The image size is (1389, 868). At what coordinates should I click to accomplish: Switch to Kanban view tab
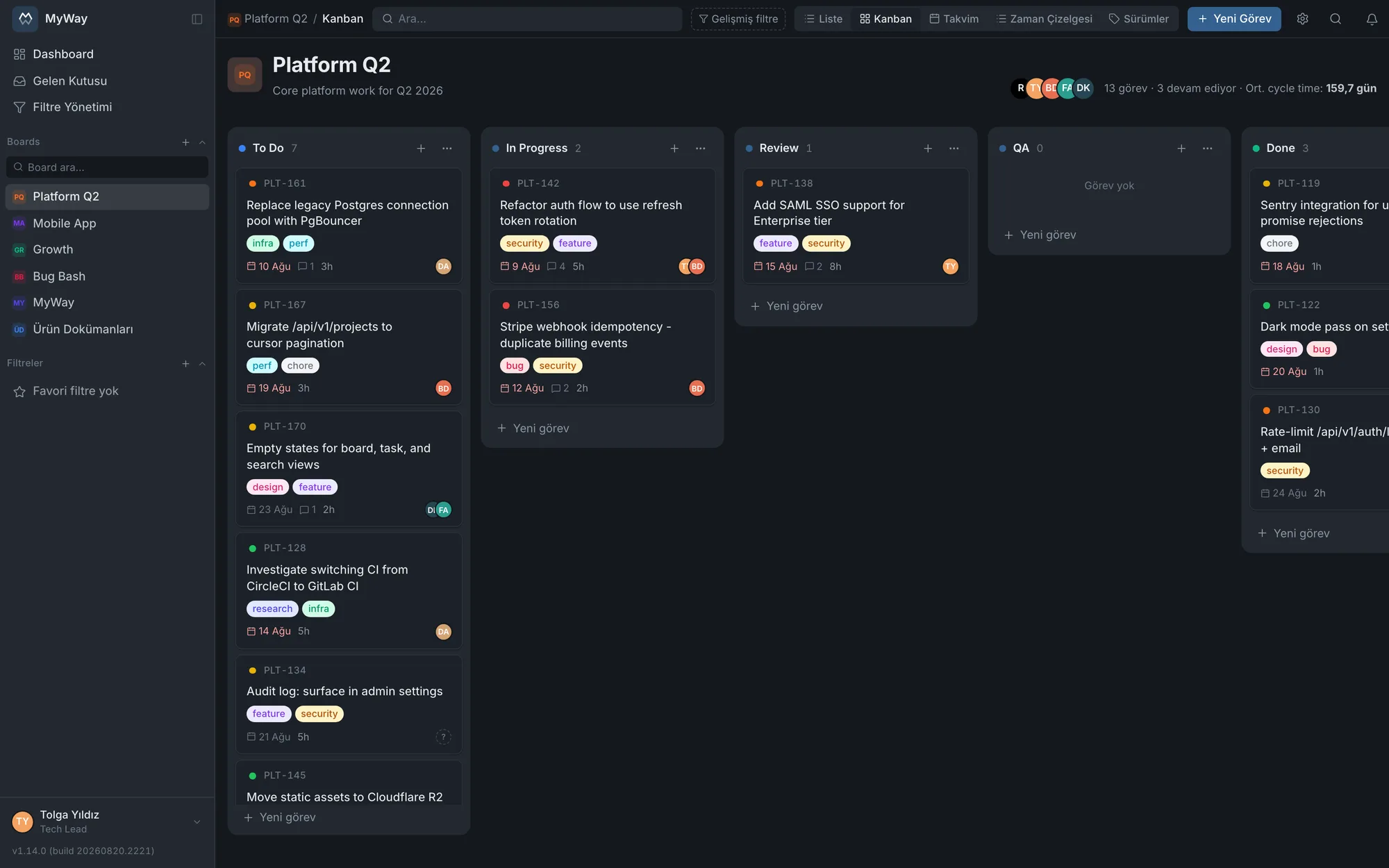[x=885, y=19]
